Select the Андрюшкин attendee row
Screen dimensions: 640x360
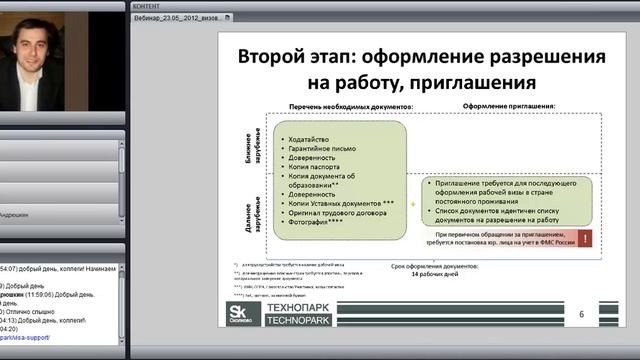pos(59,214)
